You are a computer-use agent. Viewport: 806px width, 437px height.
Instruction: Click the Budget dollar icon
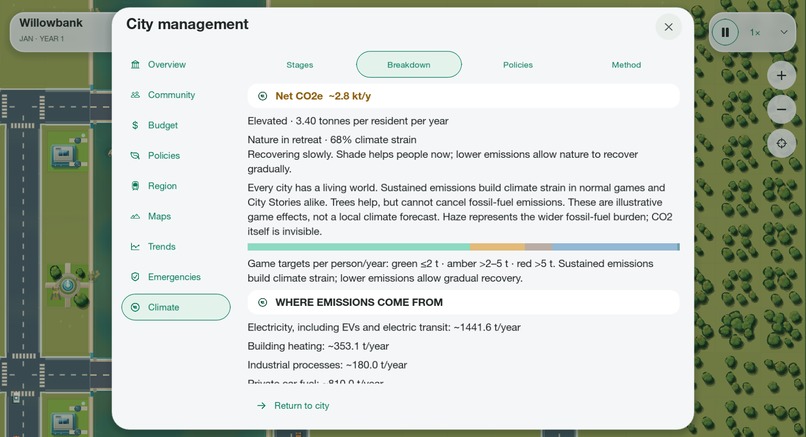click(x=135, y=125)
